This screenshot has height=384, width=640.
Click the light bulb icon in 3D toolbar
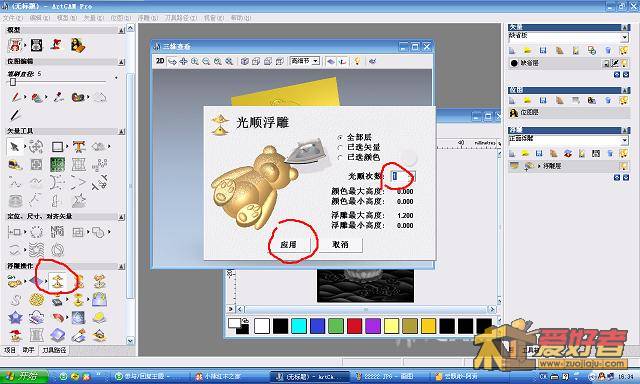[x=357, y=61]
